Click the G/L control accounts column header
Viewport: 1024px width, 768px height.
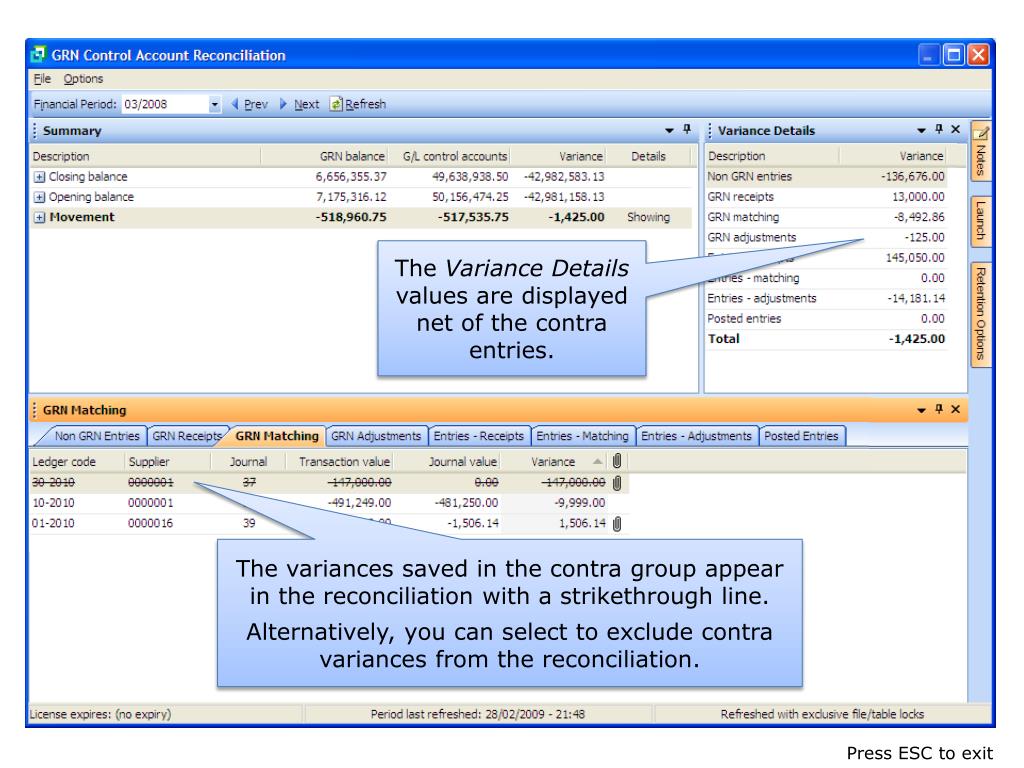coord(455,157)
